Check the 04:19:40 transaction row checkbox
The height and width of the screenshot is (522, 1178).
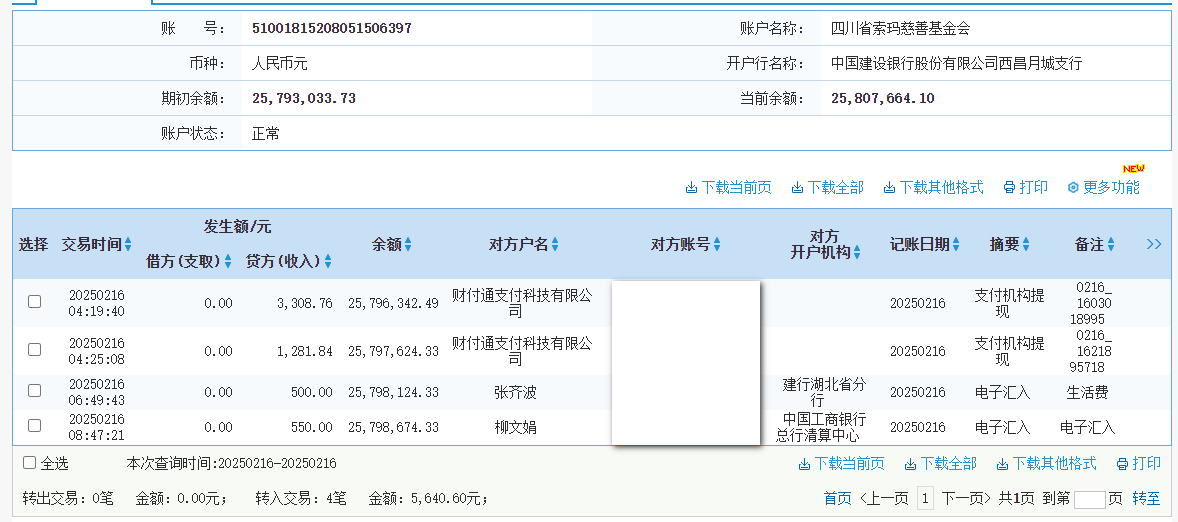(35, 301)
